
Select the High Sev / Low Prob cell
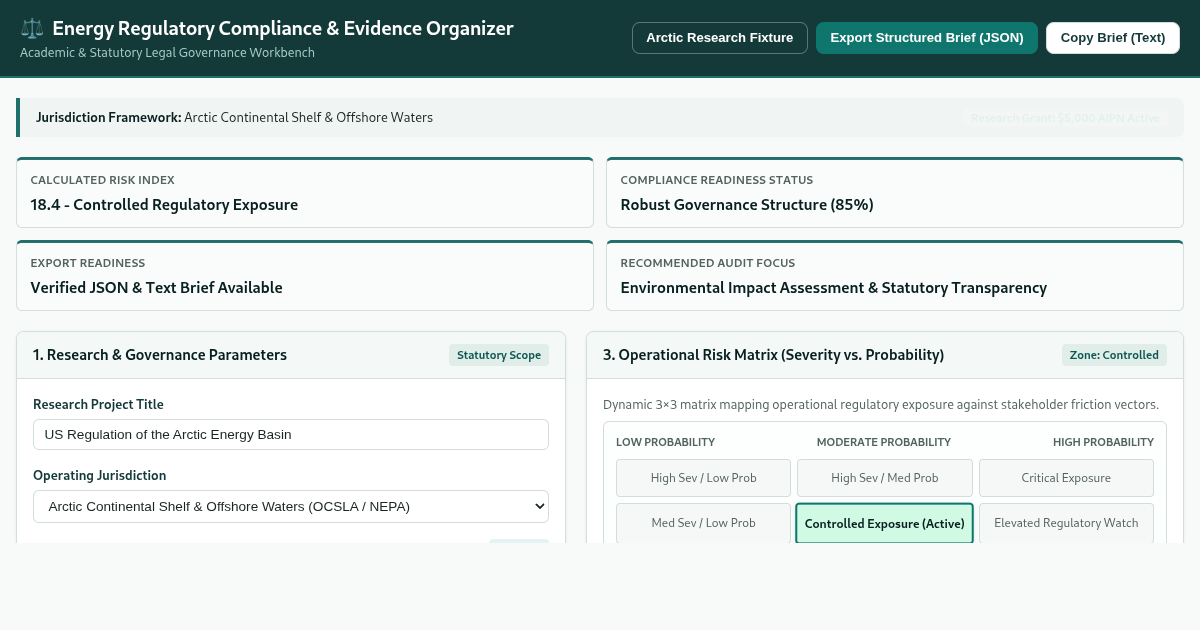coord(703,478)
